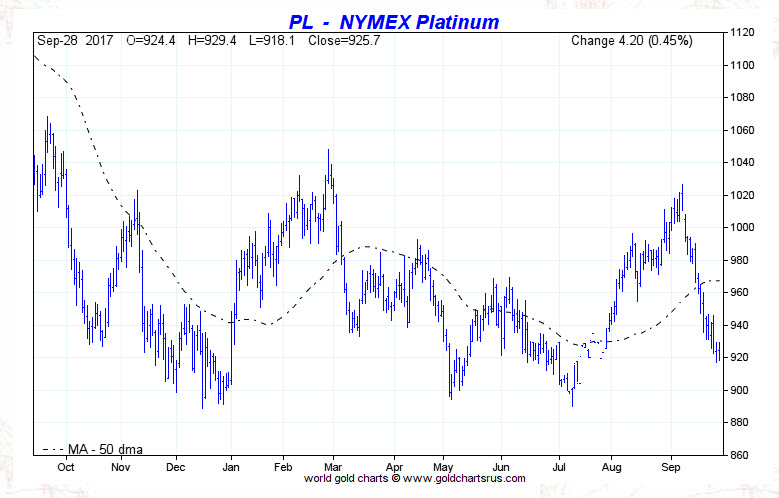Click the "Jul" x-axis label
The height and width of the screenshot is (498, 779).
click(x=559, y=467)
